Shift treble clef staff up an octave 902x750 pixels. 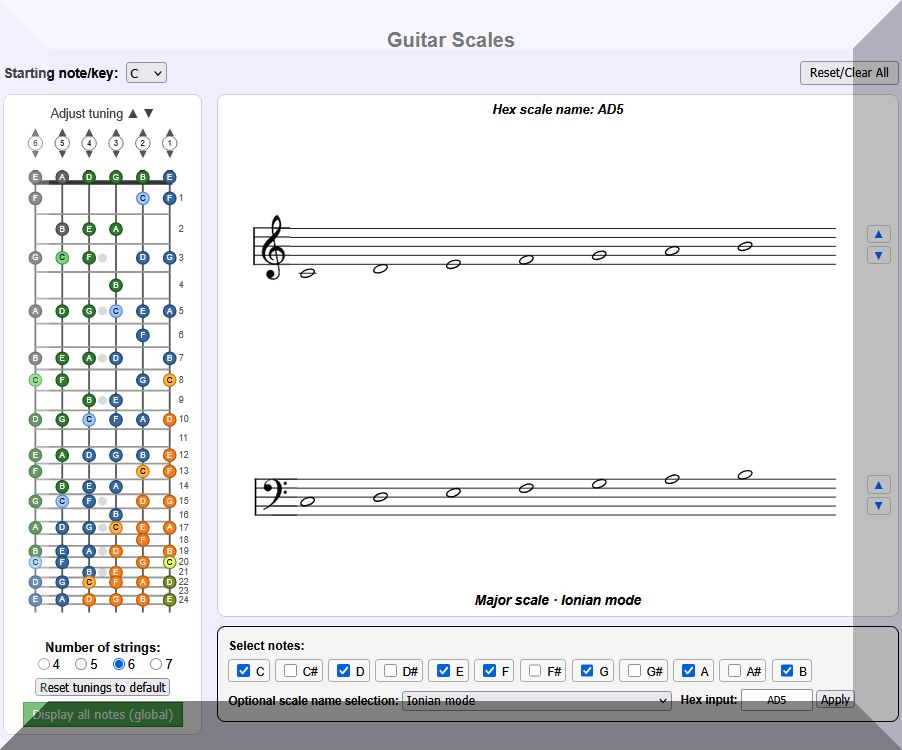tap(877, 234)
